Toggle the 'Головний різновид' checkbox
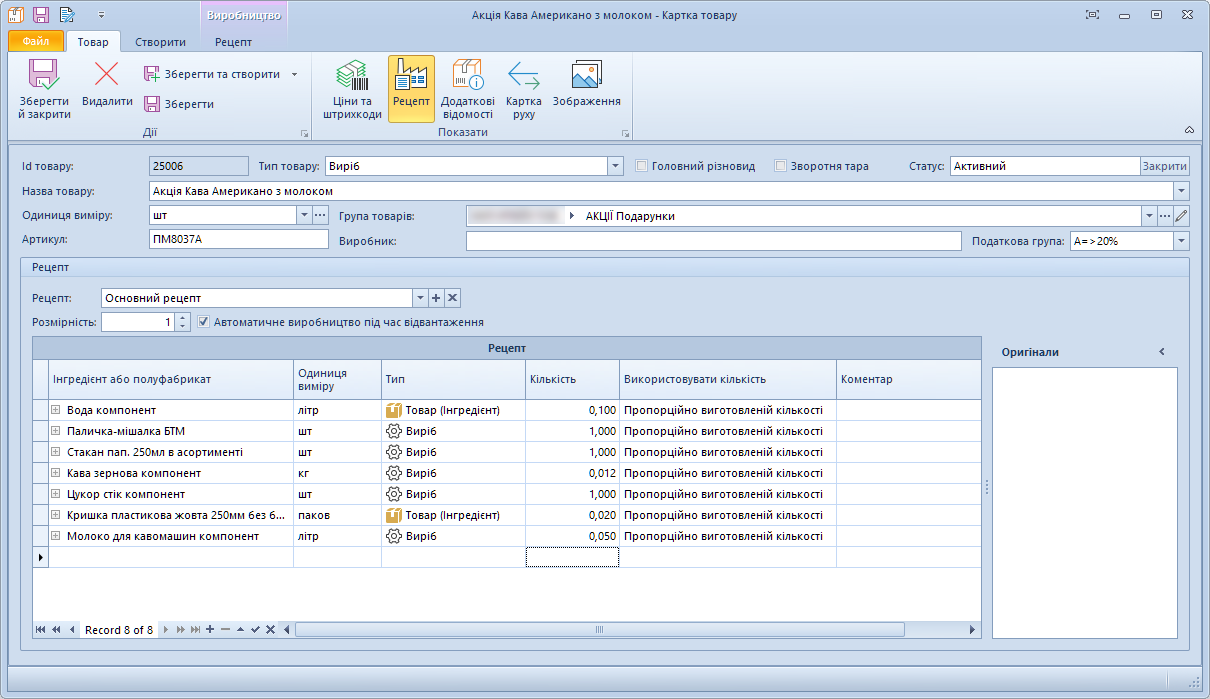Image resolution: width=1210 pixels, height=699 pixels. [642, 166]
